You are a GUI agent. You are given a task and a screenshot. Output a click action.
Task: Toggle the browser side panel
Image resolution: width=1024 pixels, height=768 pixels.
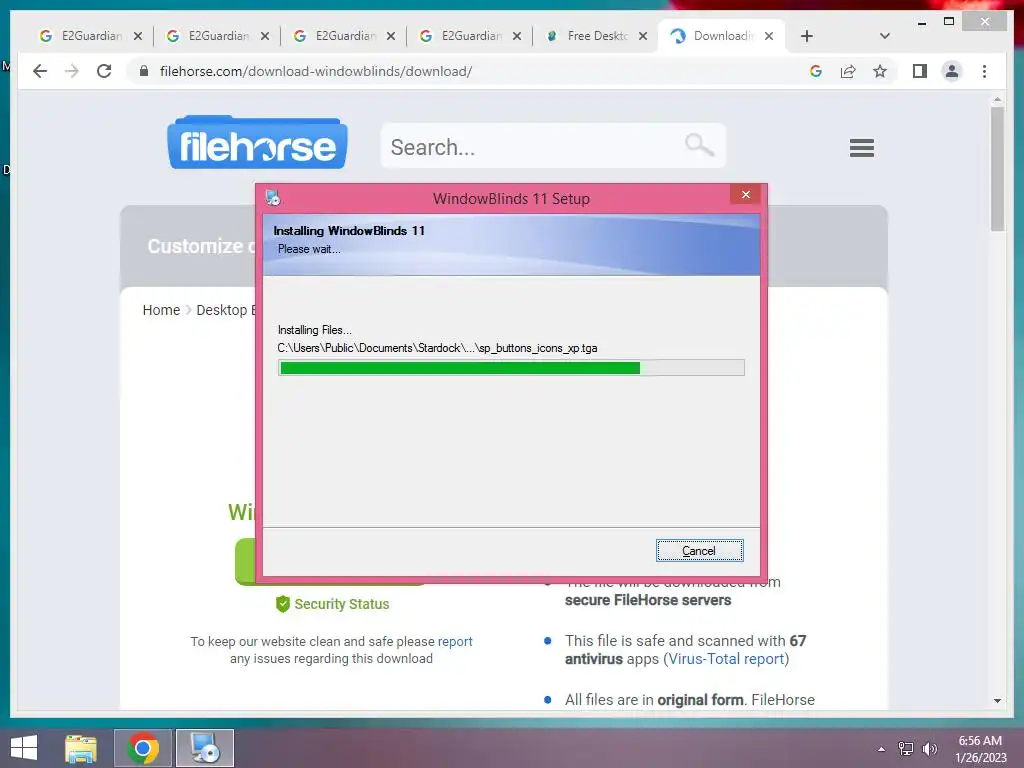pos(920,71)
